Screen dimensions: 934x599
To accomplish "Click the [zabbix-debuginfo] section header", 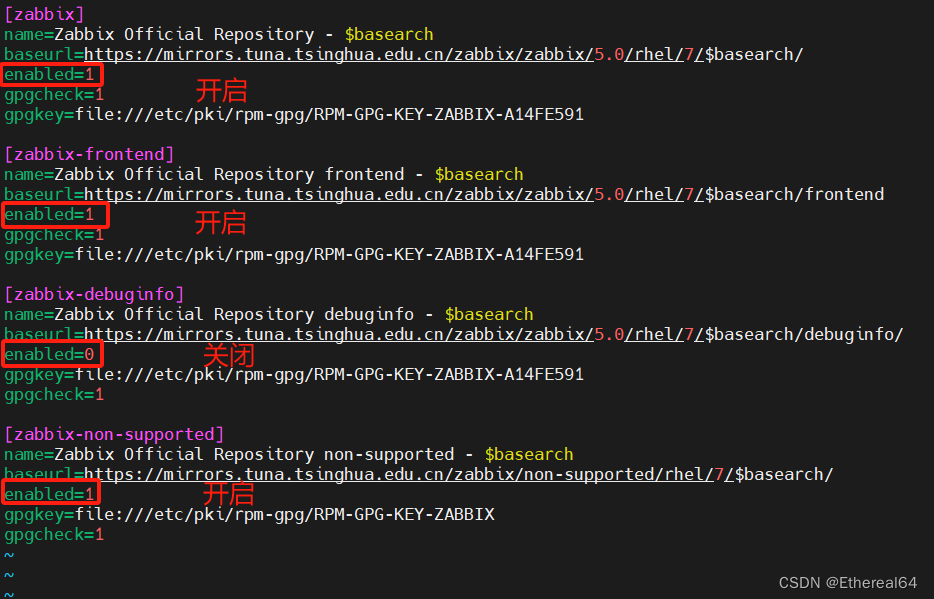I will (94, 294).
